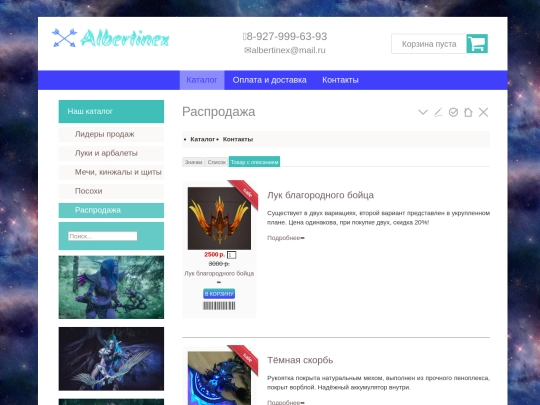Click the product name caption under the price
This screenshot has height=405, width=540.
[219, 273]
